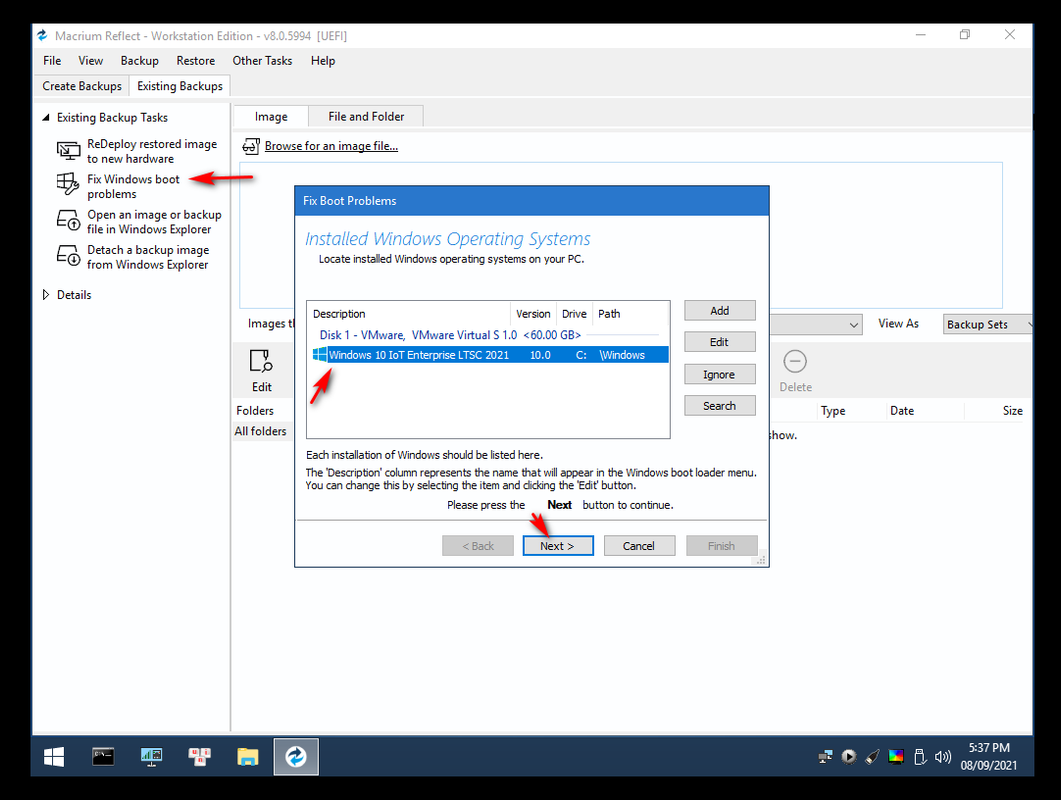The width and height of the screenshot is (1061, 800).
Task: Open the Help menu
Action: [x=323, y=61]
